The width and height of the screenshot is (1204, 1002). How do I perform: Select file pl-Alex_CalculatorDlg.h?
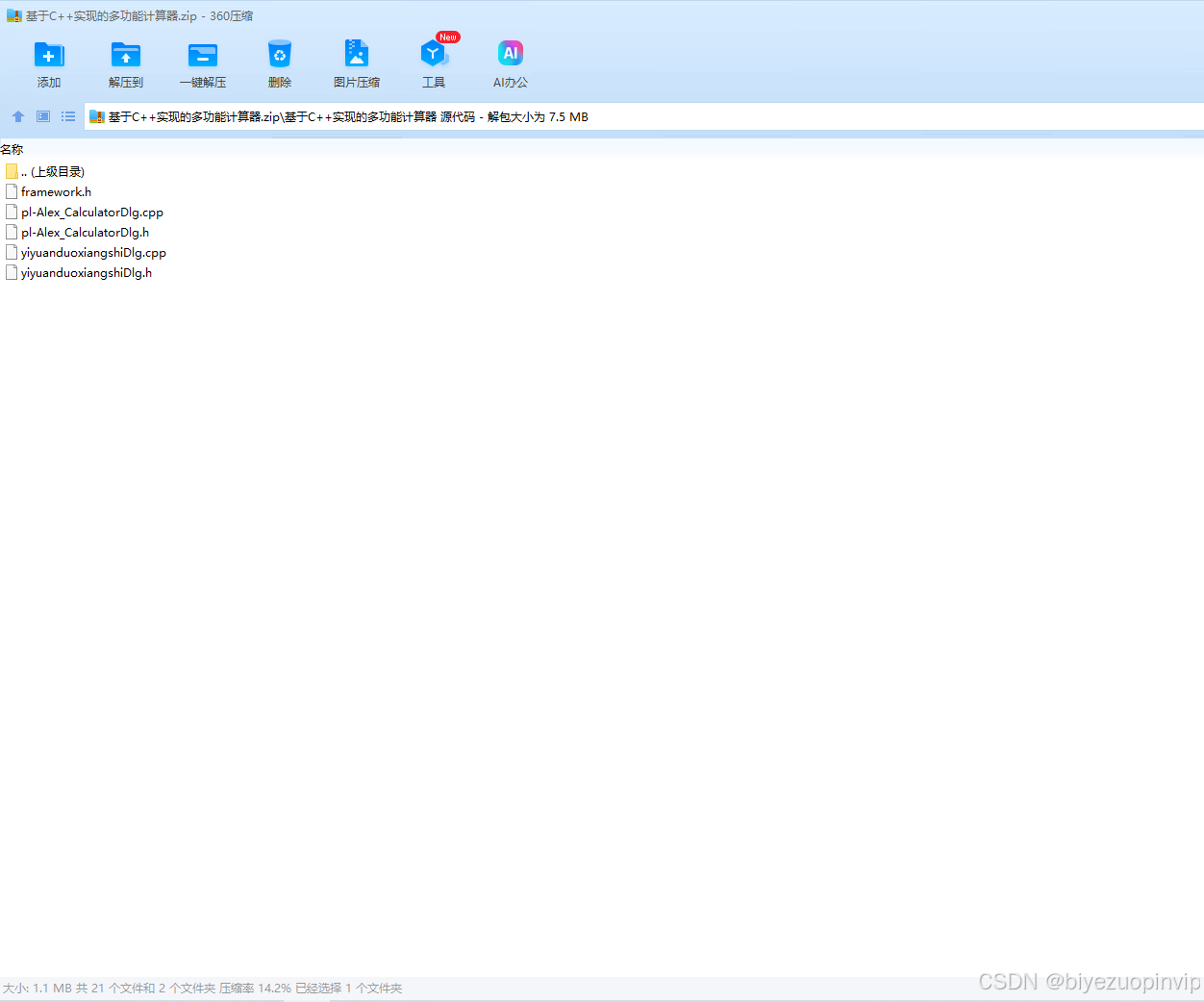coord(77,232)
